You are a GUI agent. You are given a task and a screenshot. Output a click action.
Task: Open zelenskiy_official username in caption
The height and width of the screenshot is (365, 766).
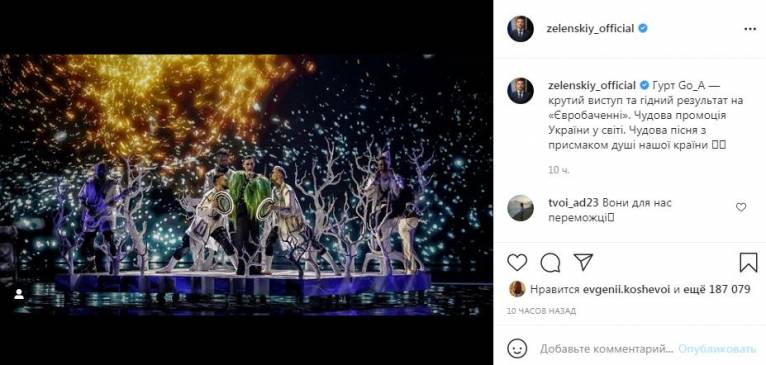pos(591,85)
